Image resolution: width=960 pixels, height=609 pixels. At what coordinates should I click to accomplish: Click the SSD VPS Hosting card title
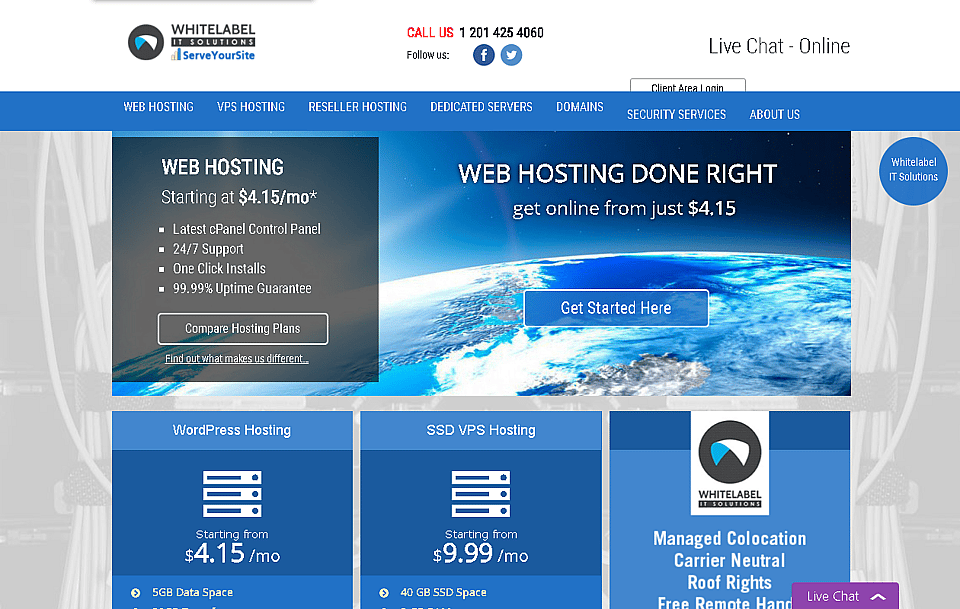[481, 430]
